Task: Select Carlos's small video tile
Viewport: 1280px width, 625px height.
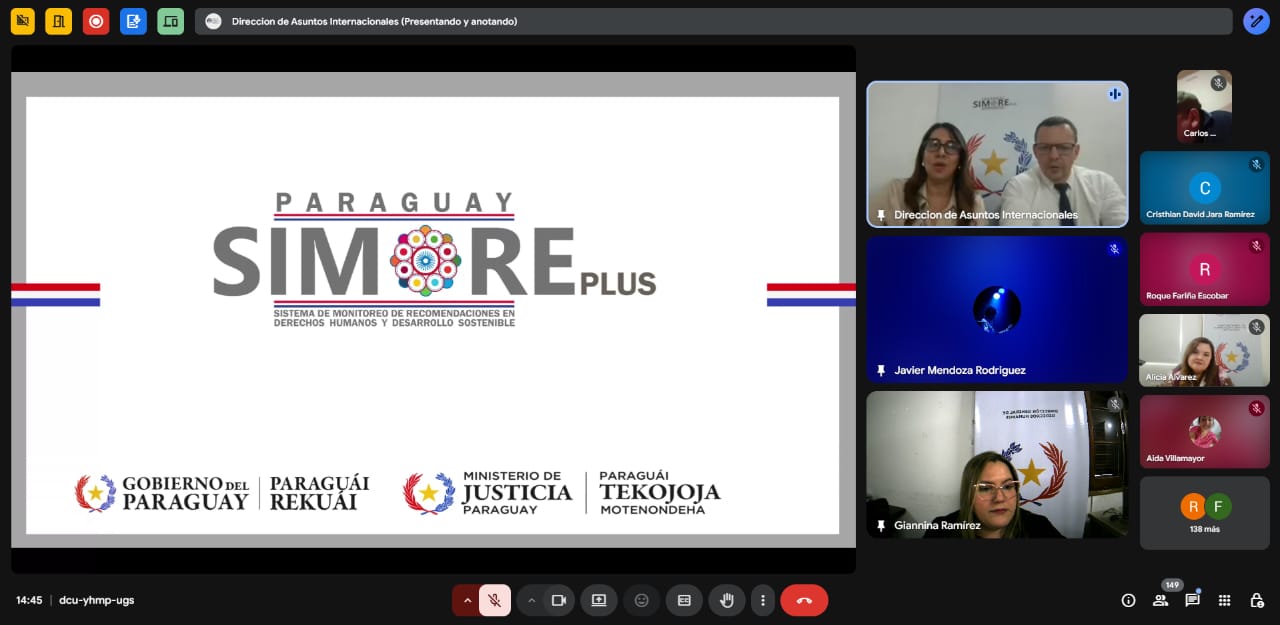Action: point(1204,106)
